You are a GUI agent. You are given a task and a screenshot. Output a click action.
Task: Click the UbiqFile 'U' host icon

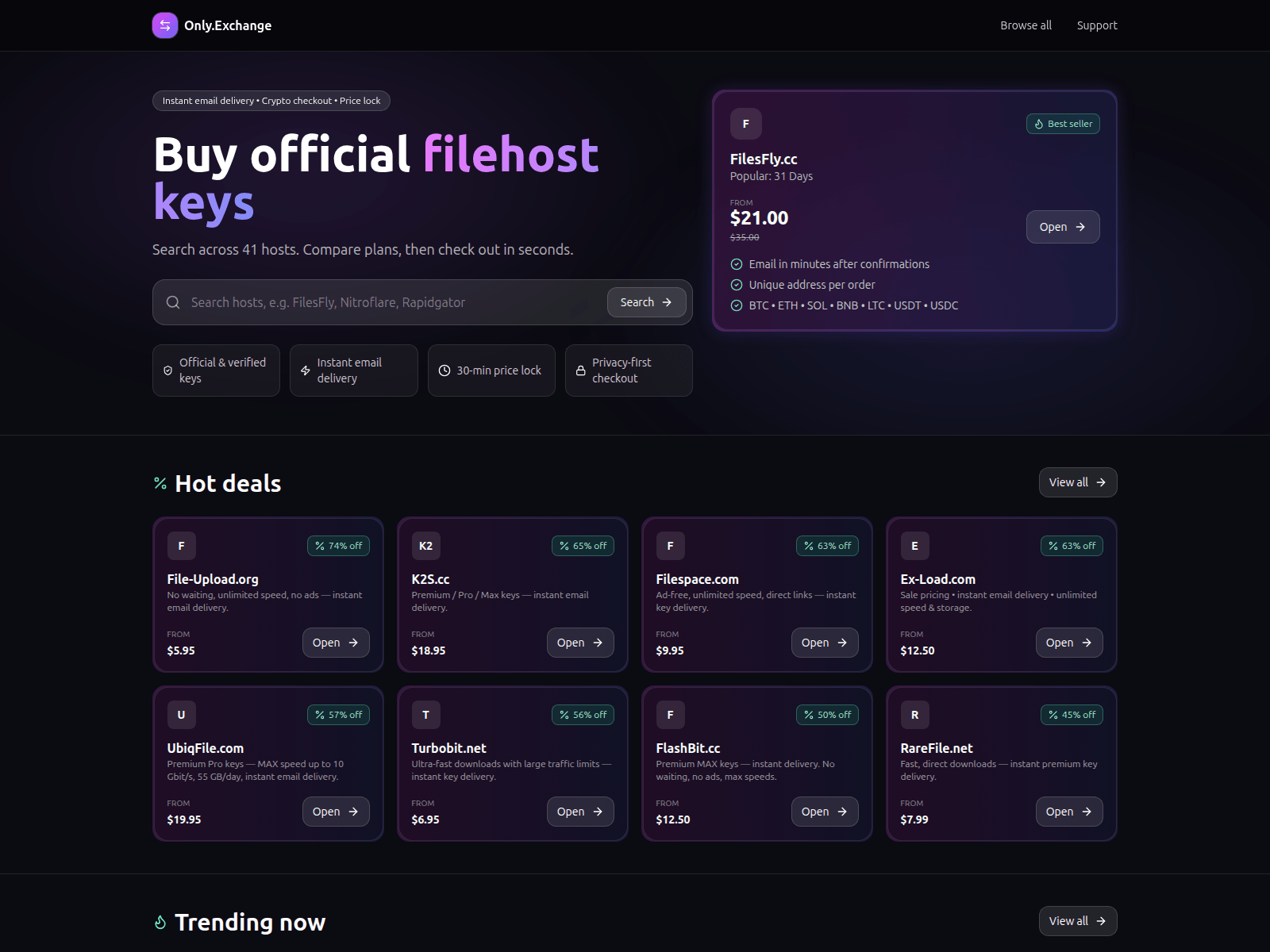coord(181,715)
